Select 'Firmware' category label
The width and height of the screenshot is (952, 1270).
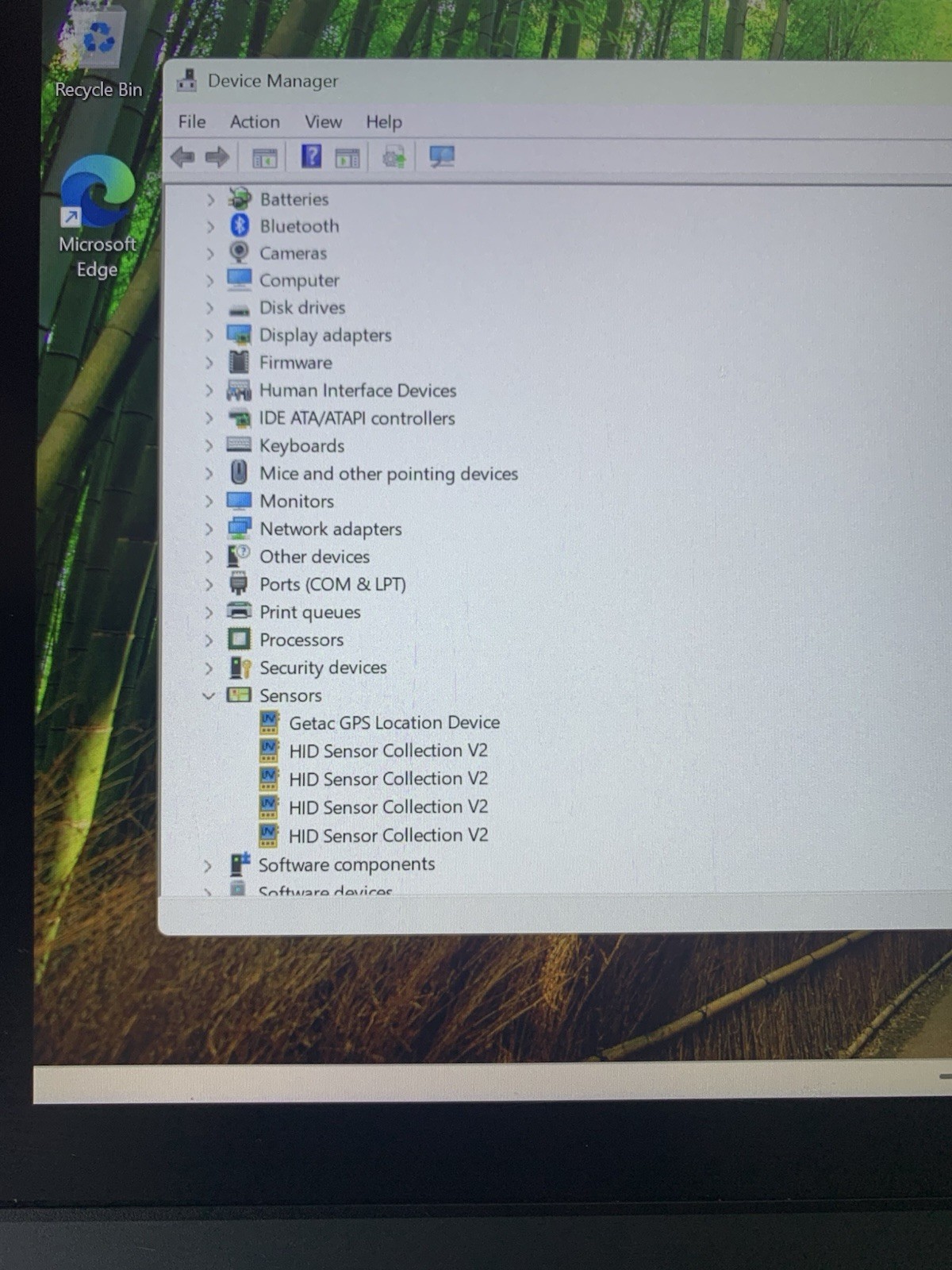(x=296, y=362)
